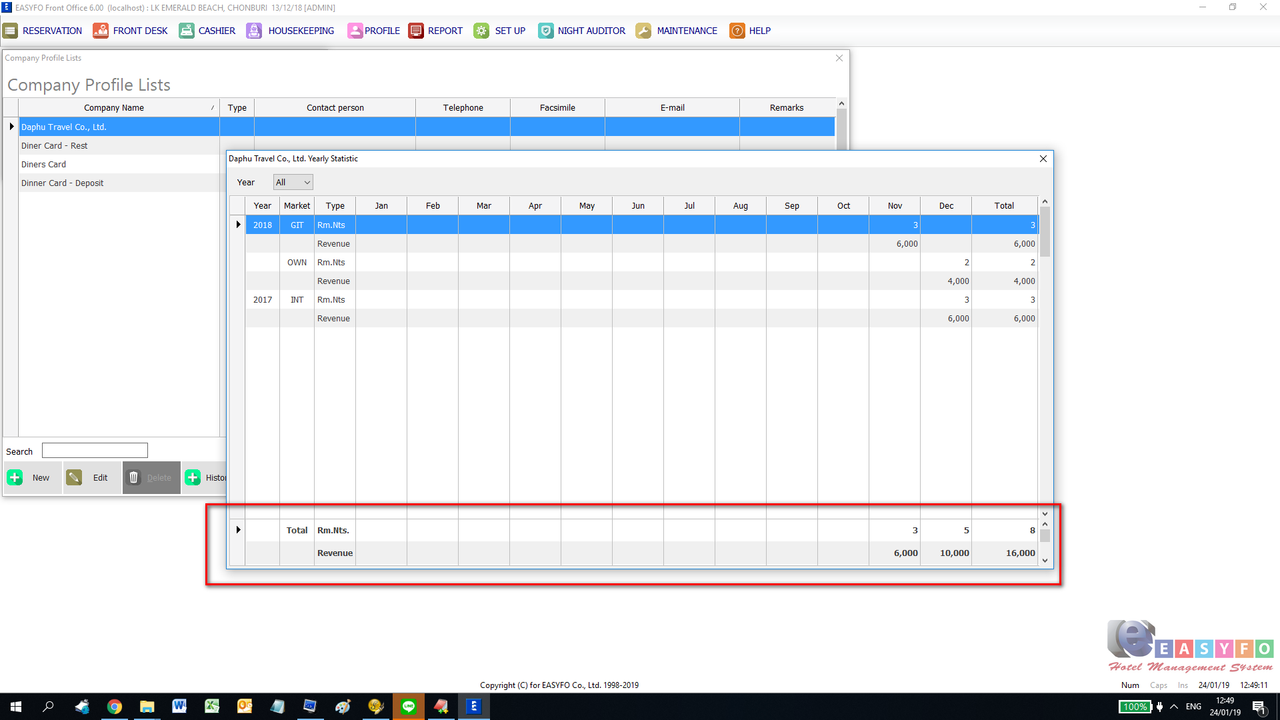Click the Total column header
Image resolution: width=1280 pixels, height=720 pixels.
[1004, 206]
